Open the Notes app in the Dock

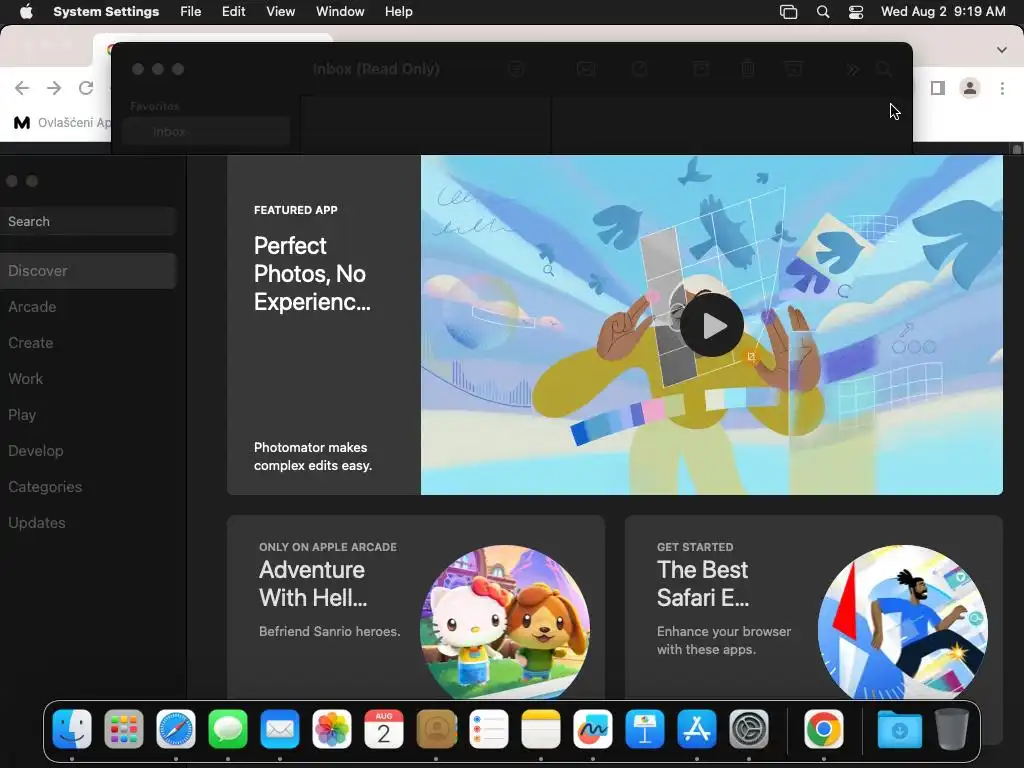(541, 729)
